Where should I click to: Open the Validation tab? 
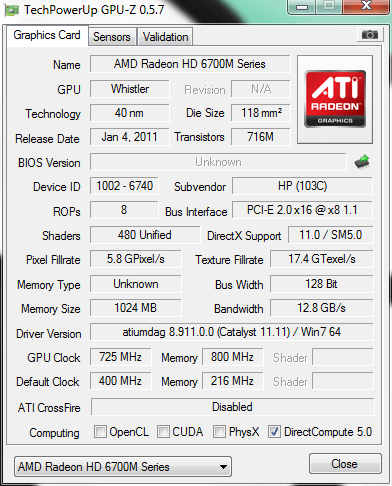[x=165, y=37]
